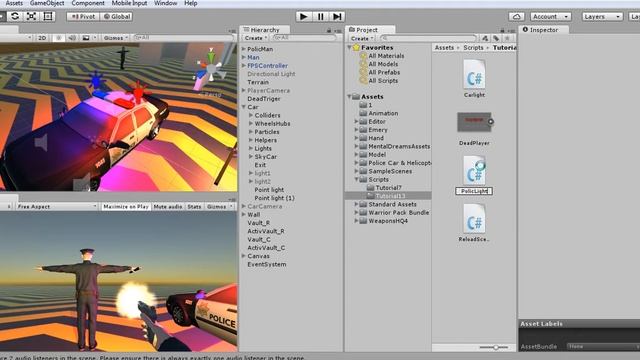640x360 pixels.
Task: Expand WheelsHubs under Car
Action: (x=251, y=124)
